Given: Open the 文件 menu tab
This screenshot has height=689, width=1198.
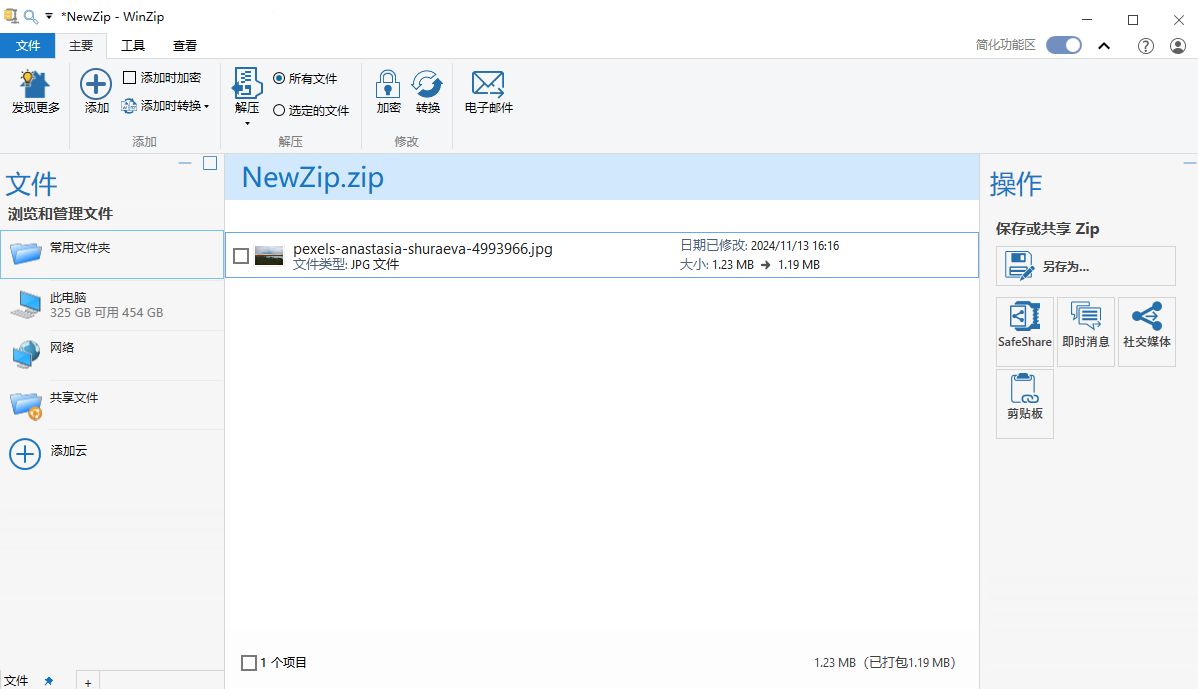Looking at the screenshot, I should tap(28, 46).
